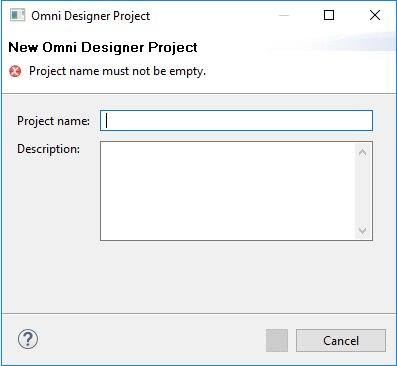Click the "Description:" label

(x=49, y=149)
